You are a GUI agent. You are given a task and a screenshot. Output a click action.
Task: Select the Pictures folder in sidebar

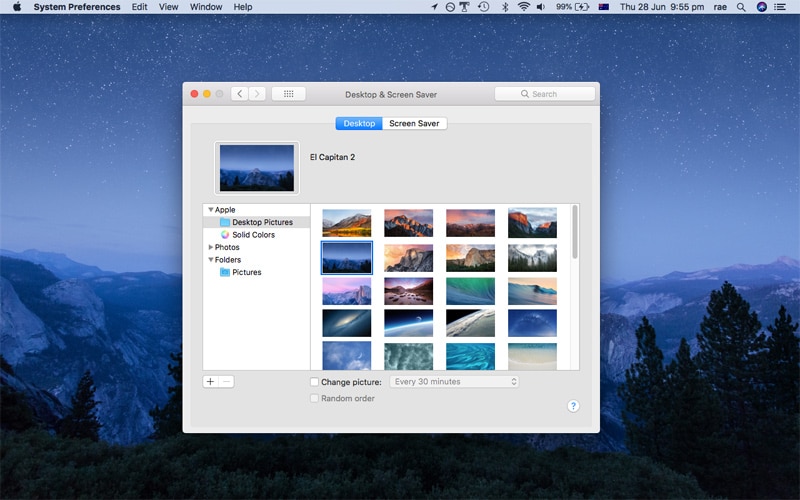[246, 272]
